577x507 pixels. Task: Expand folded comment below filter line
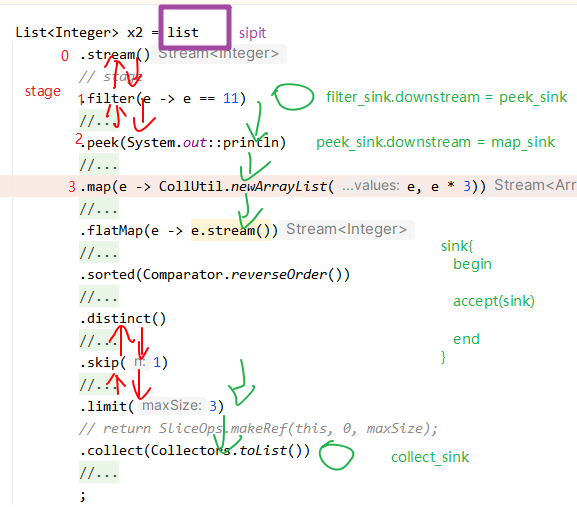pyautogui.click(x=99, y=121)
